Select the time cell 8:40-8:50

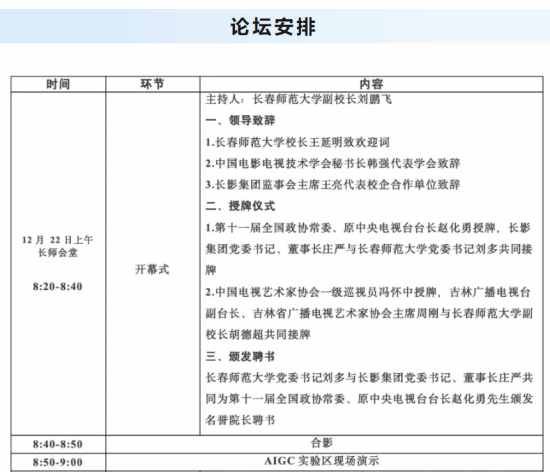point(58,444)
